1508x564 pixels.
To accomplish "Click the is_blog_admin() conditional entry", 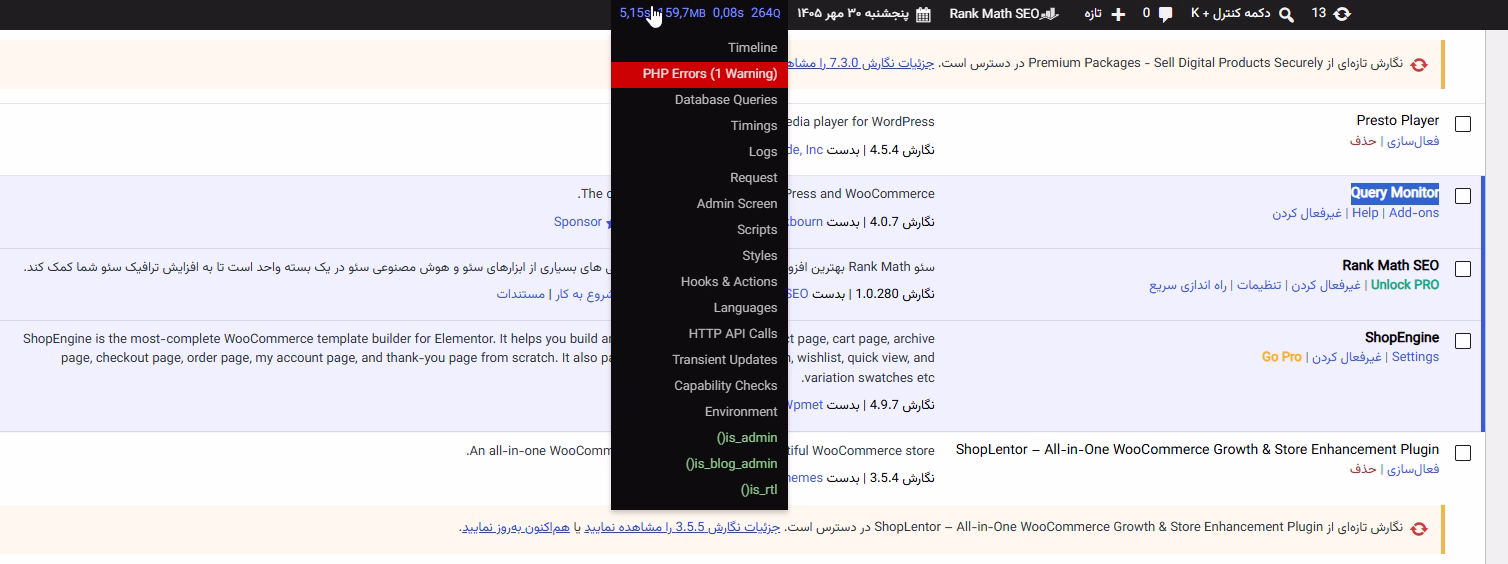I will (x=699, y=463).
